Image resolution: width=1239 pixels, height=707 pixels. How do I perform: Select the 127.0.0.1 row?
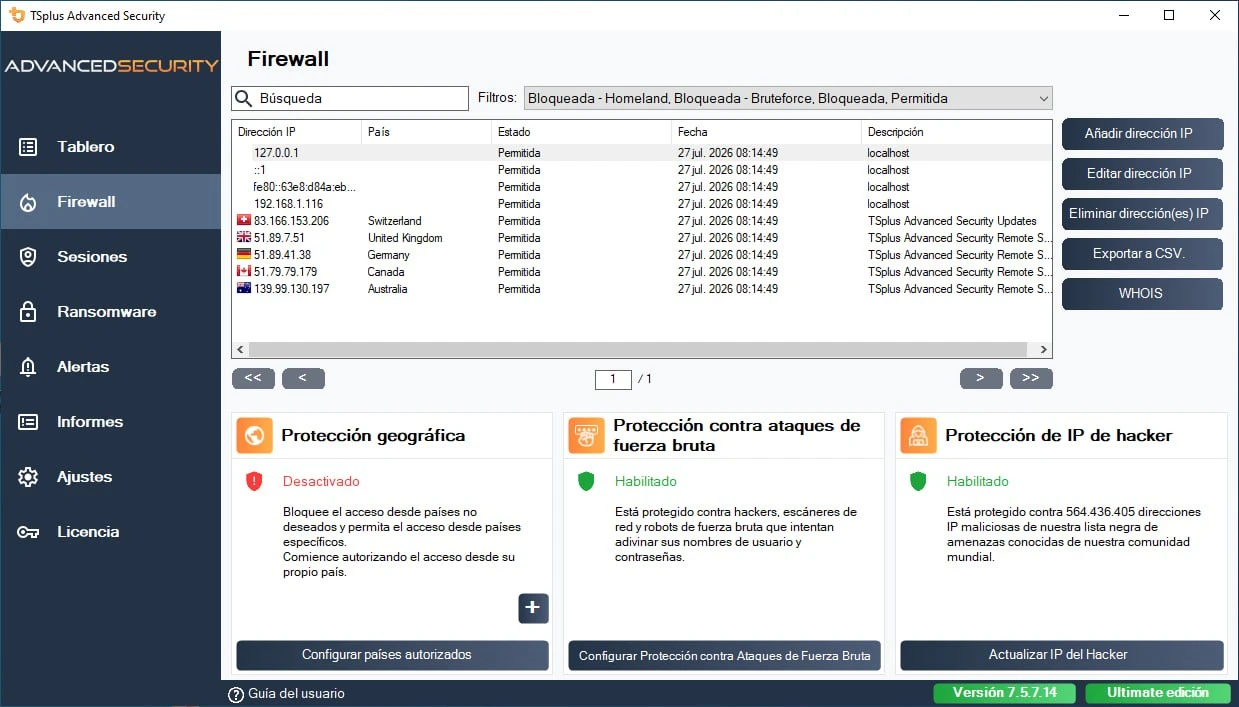click(642, 153)
